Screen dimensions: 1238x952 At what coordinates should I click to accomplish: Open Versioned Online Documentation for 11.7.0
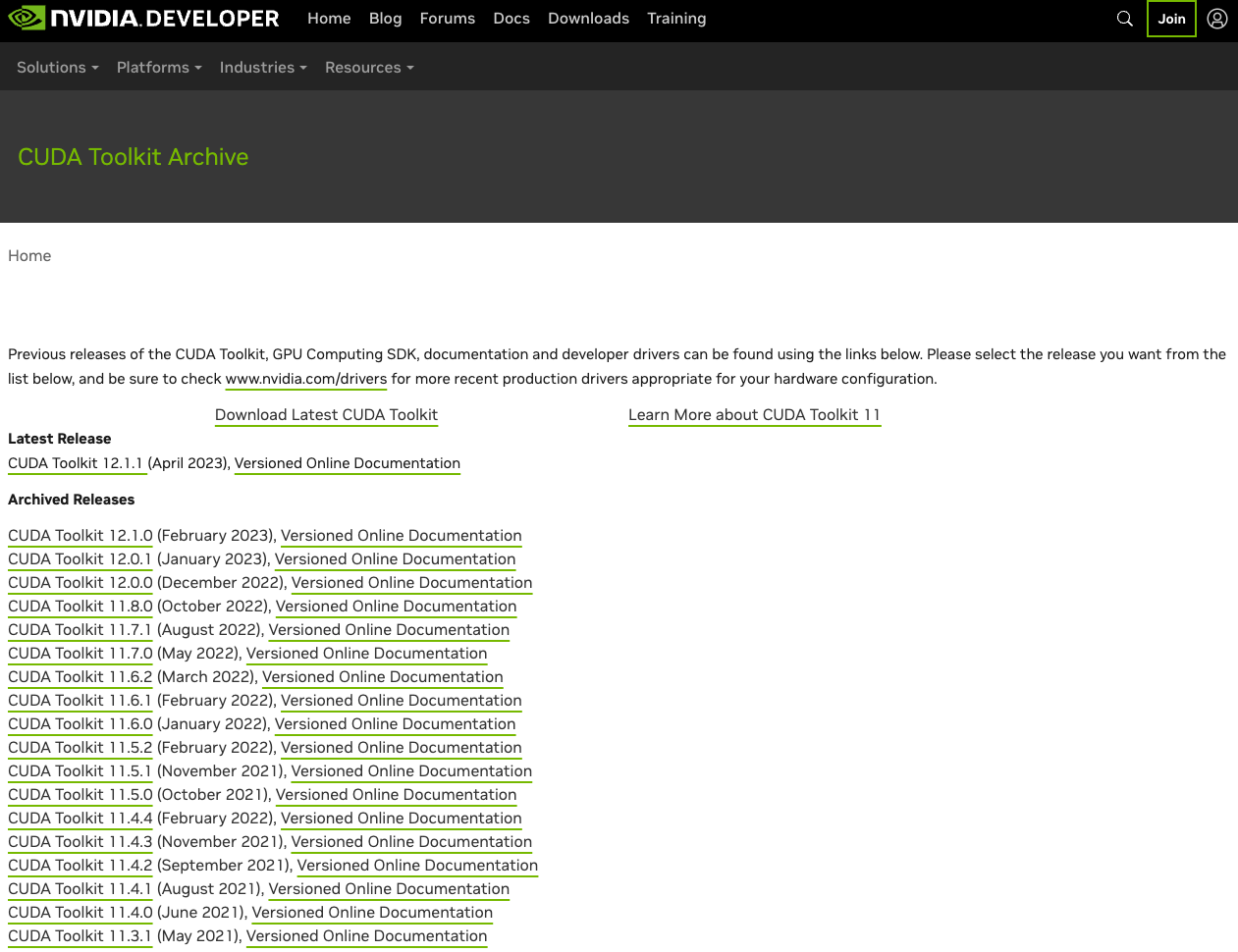coord(367,654)
